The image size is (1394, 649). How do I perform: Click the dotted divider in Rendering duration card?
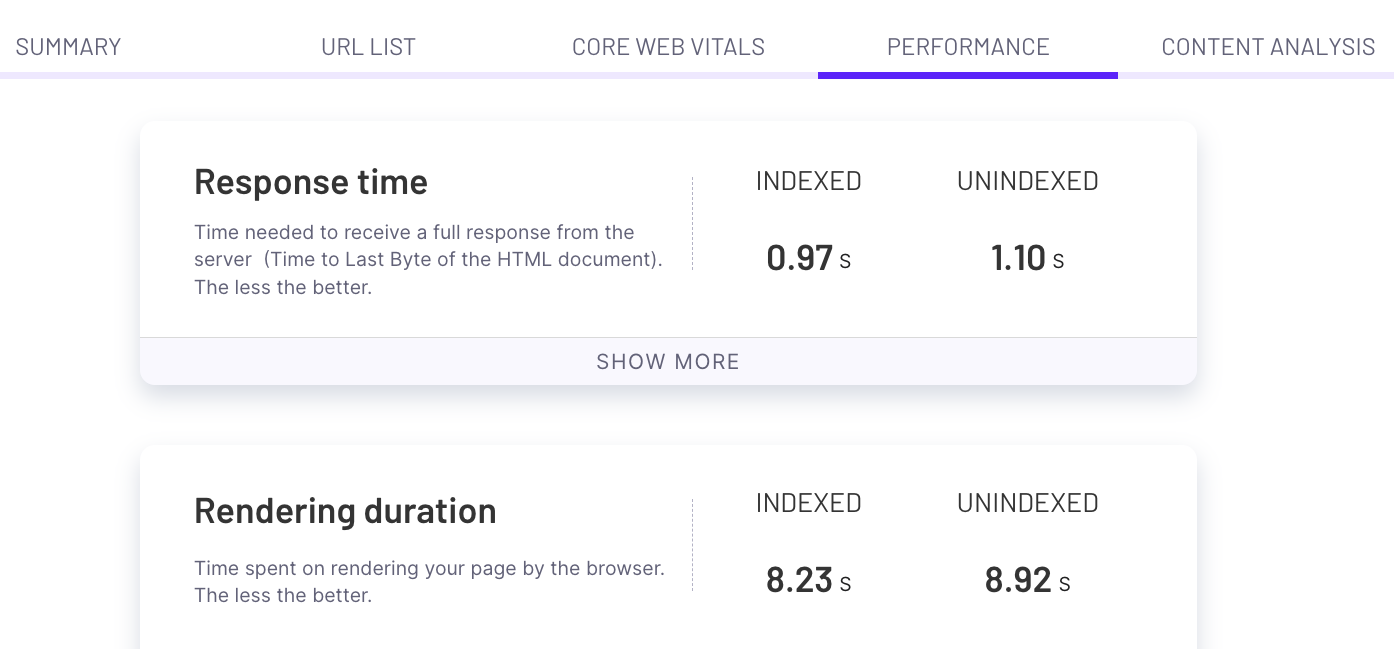pos(692,545)
